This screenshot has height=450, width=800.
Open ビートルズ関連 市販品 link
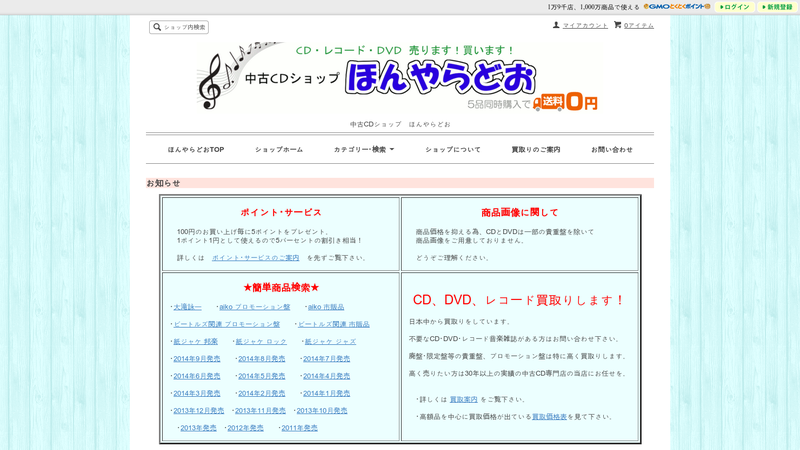334,324
